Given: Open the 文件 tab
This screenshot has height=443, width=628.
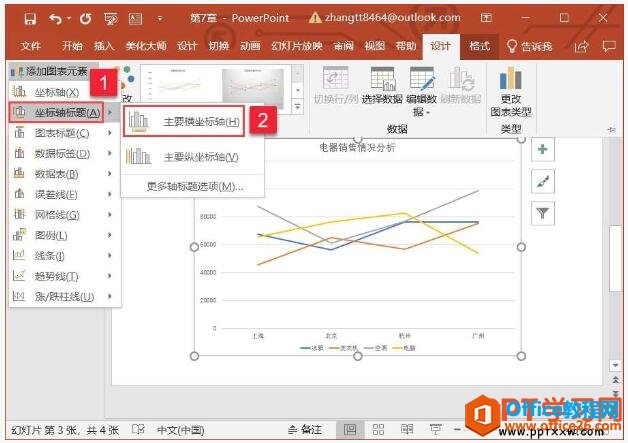Looking at the screenshot, I should [x=31, y=46].
